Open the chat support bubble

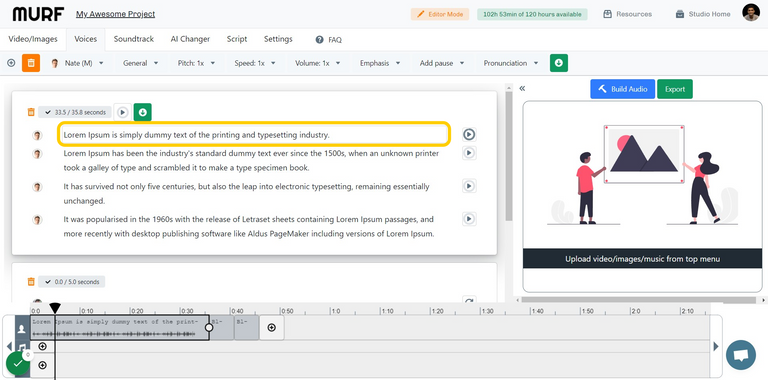741,355
